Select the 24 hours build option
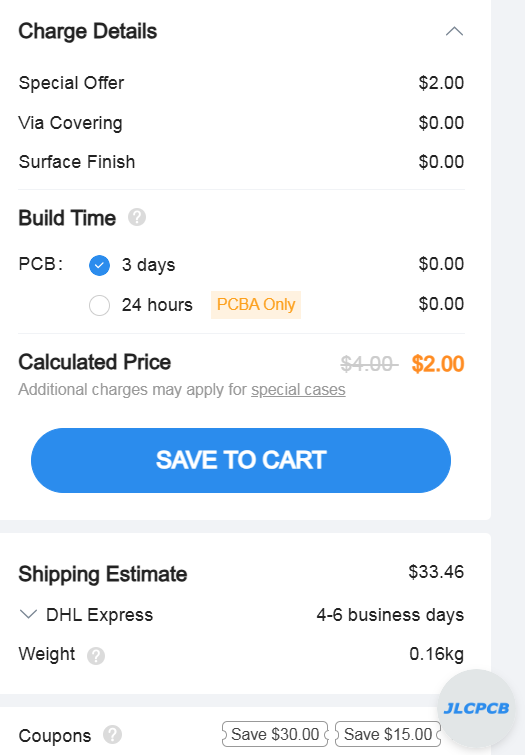This screenshot has height=755, width=525. pos(99,305)
